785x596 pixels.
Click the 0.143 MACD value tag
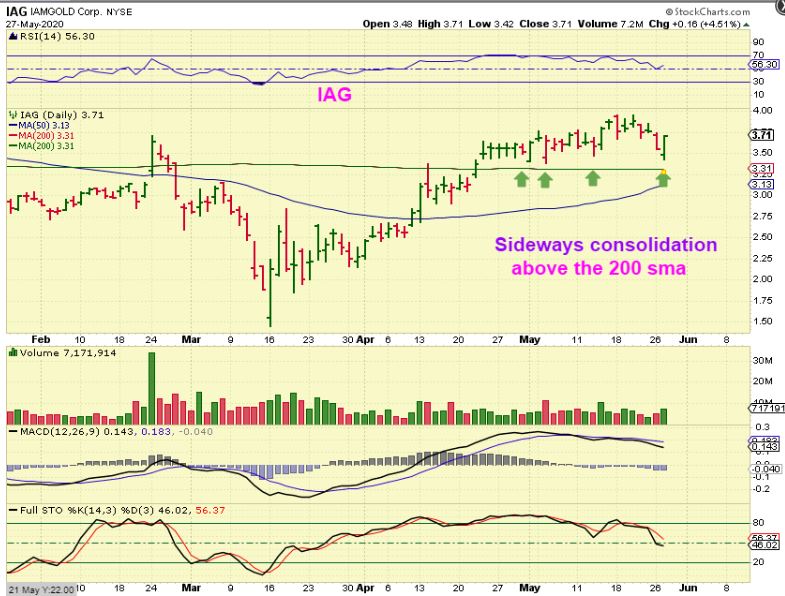coord(764,447)
